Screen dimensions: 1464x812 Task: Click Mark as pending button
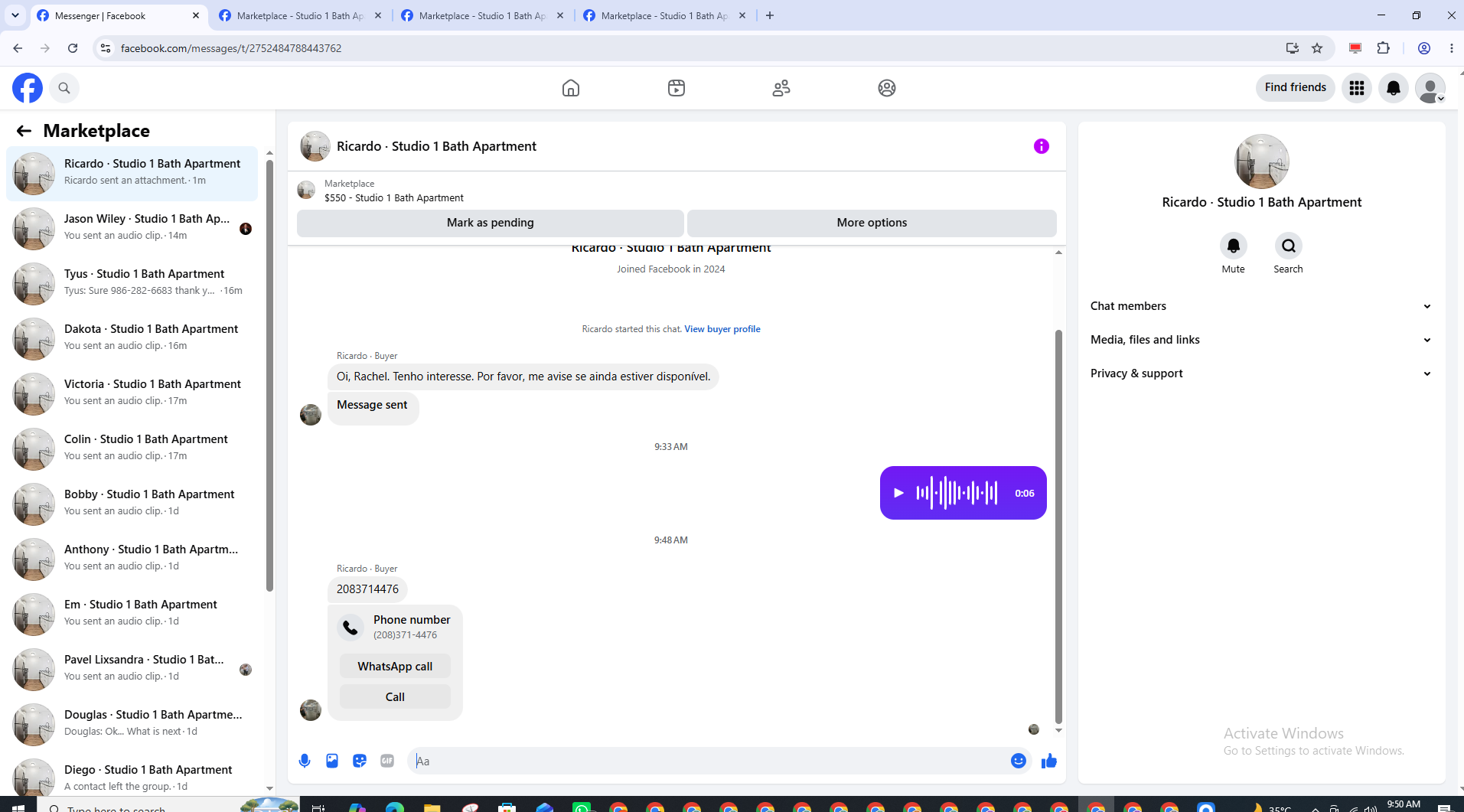tap(491, 223)
